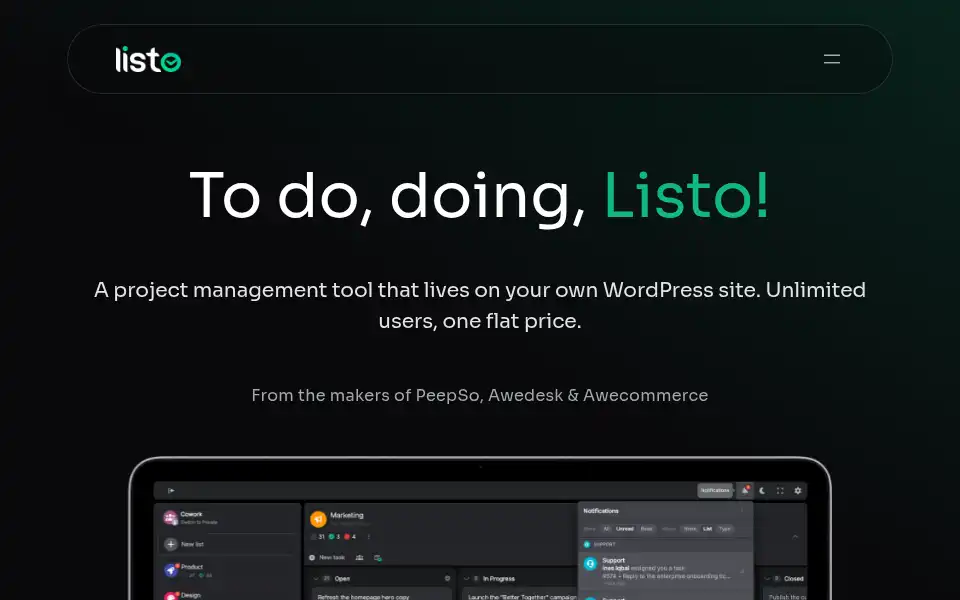Click the From the makers of PeepSo text
This screenshot has width=960, height=600.
[x=479, y=396]
